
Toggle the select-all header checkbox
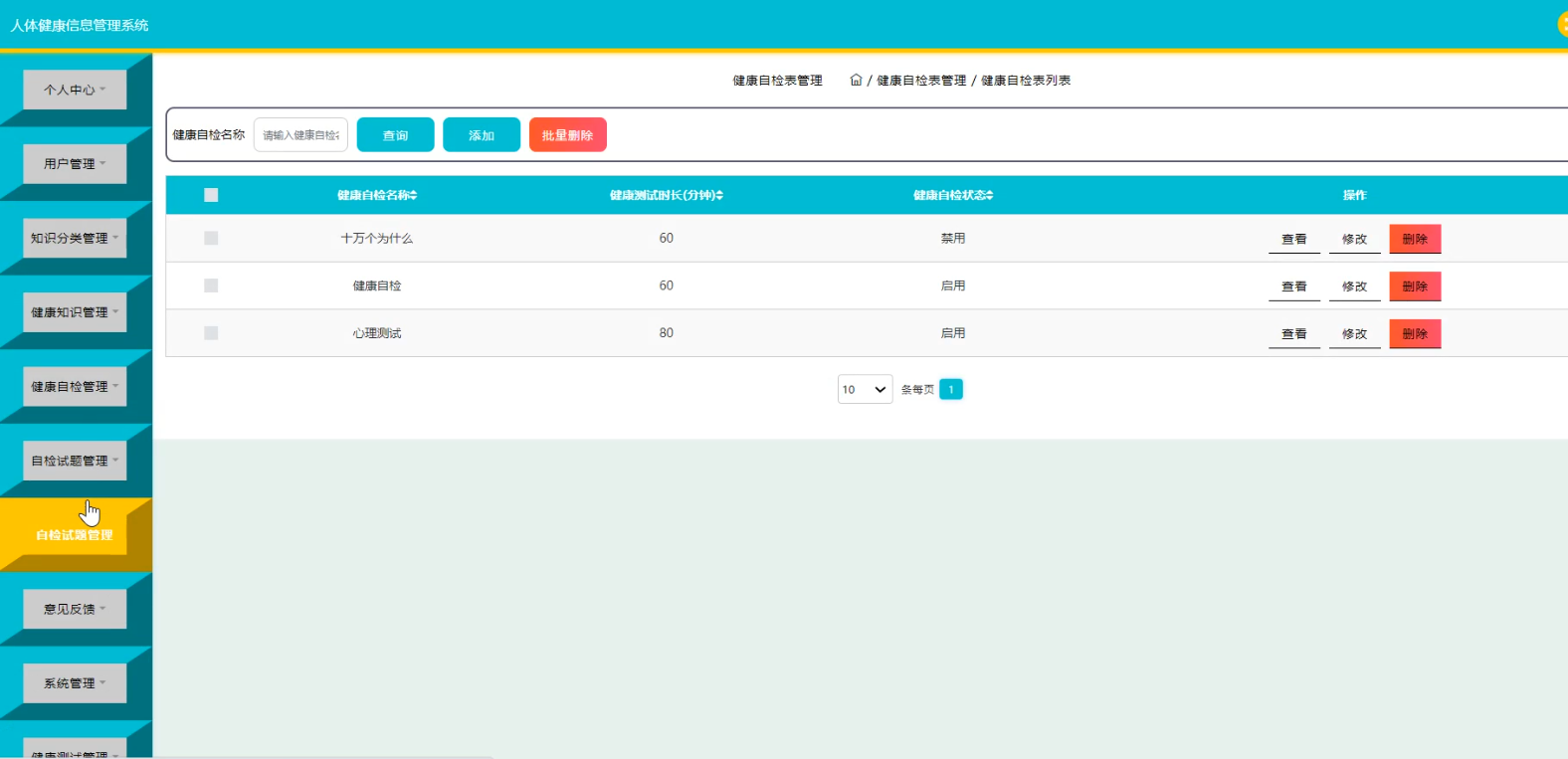tap(211, 195)
